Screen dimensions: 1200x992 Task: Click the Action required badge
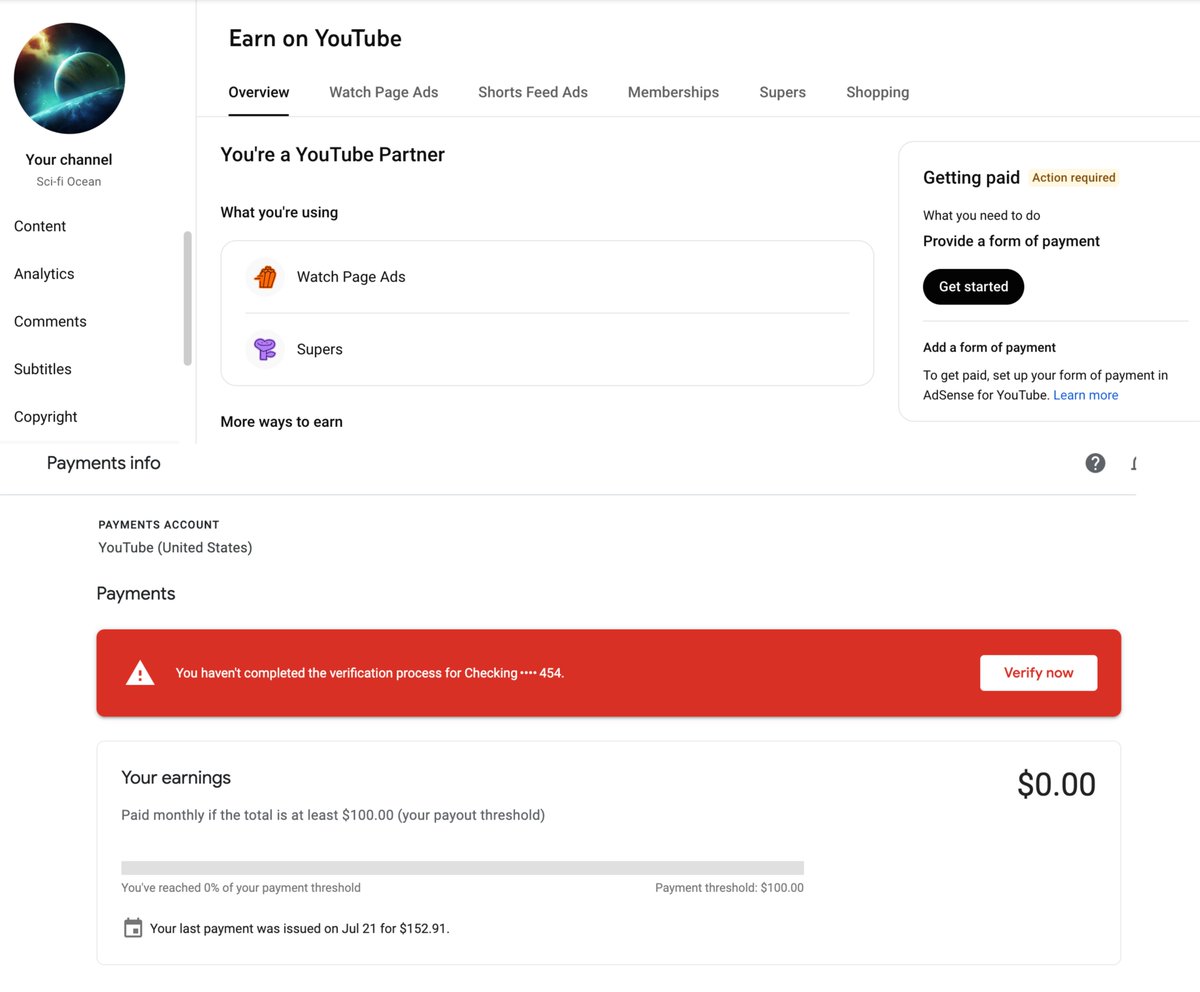(x=1074, y=178)
